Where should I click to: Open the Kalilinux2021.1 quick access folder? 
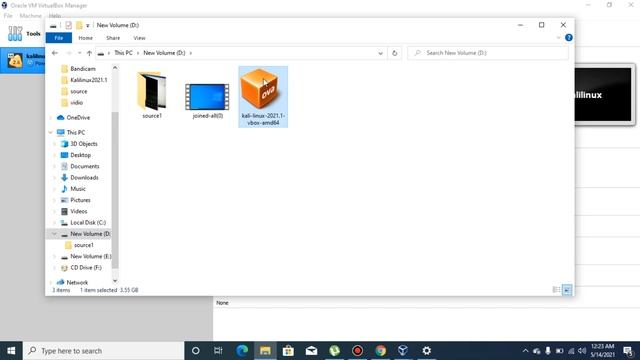(x=88, y=80)
